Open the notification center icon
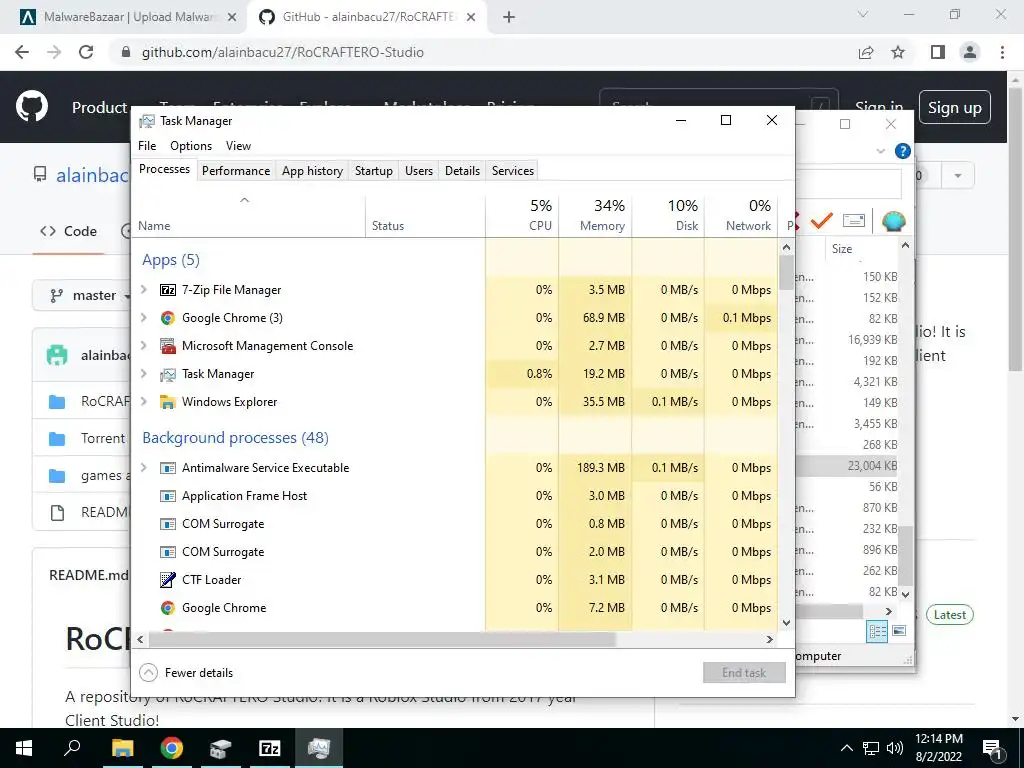This screenshot has width=1024, height=768. click(x=993, y=748)
